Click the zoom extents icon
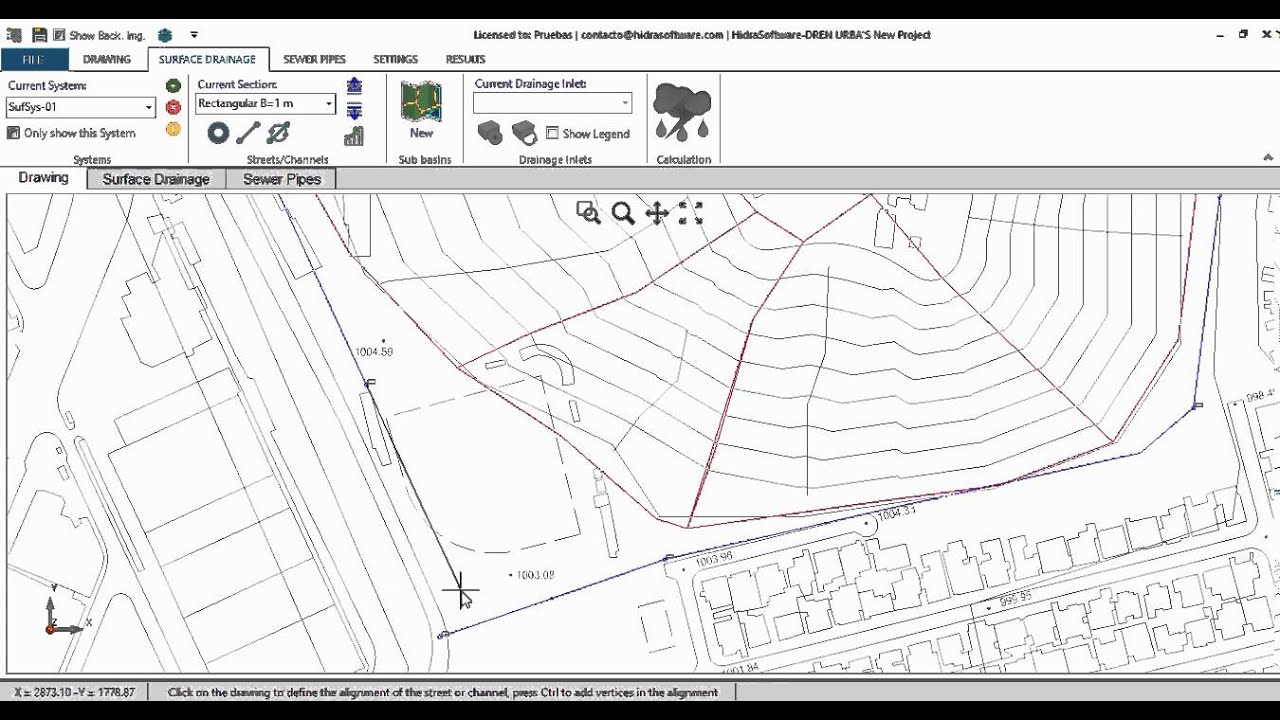This screenshot has height=720, width=1280. click(691, 212)
